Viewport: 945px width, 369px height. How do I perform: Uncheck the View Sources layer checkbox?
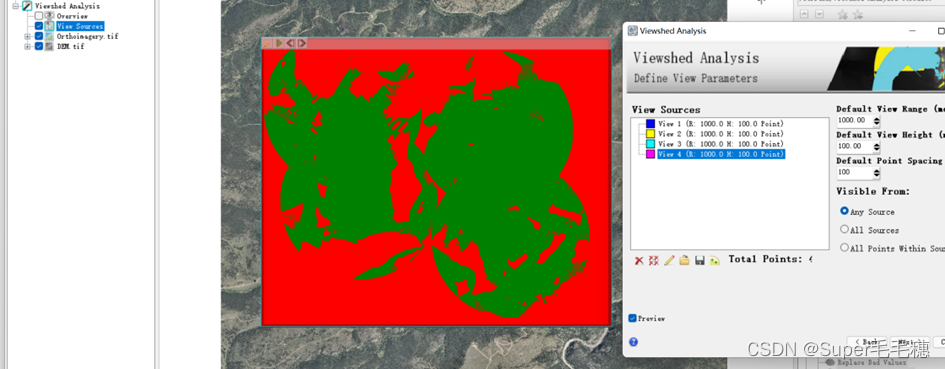click(39, 26)
